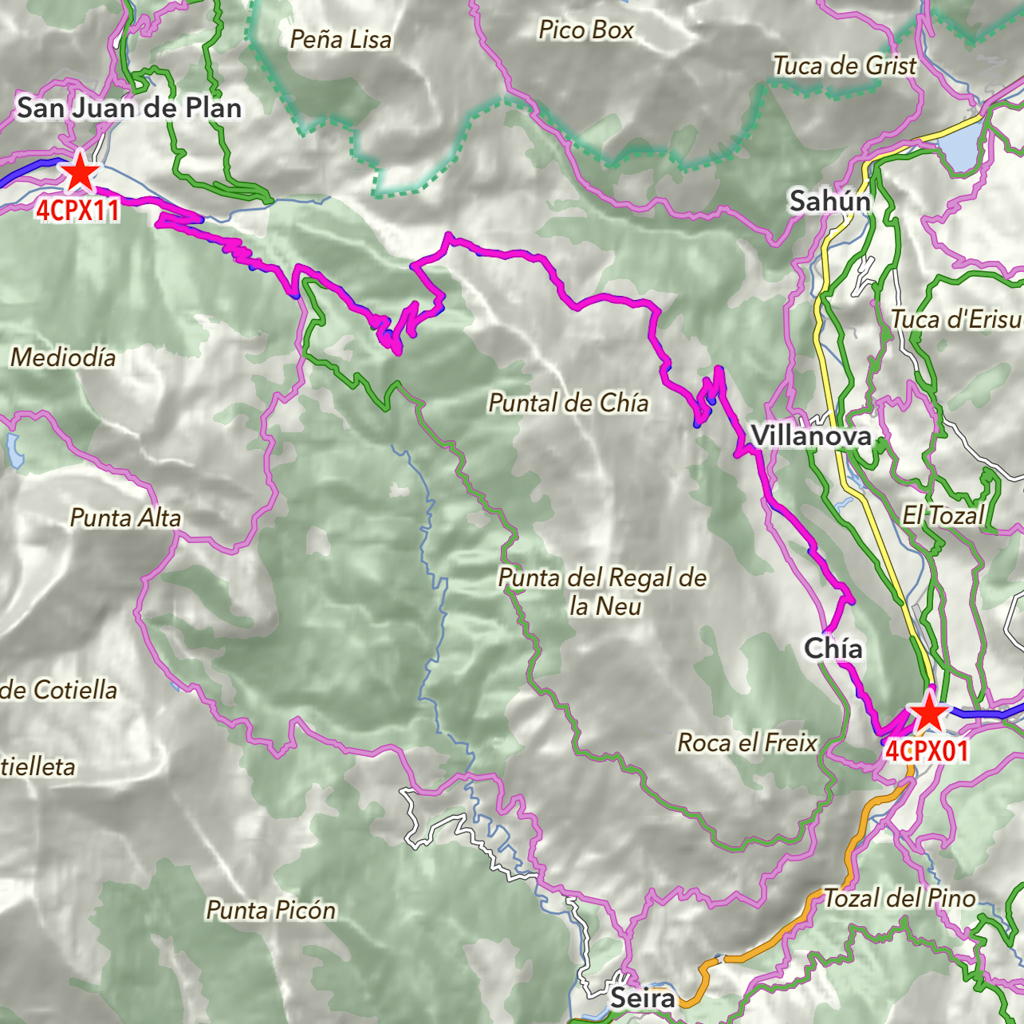Select the Tozal del Pino label
Screen dimensions: 1024x1024
coord(899,899)
